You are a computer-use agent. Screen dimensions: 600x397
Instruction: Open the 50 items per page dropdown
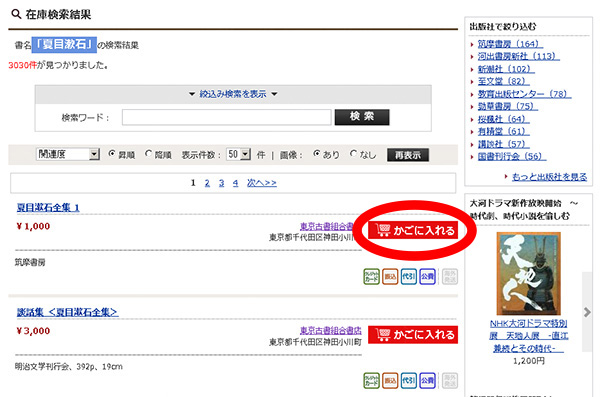[x=238, y=154]
